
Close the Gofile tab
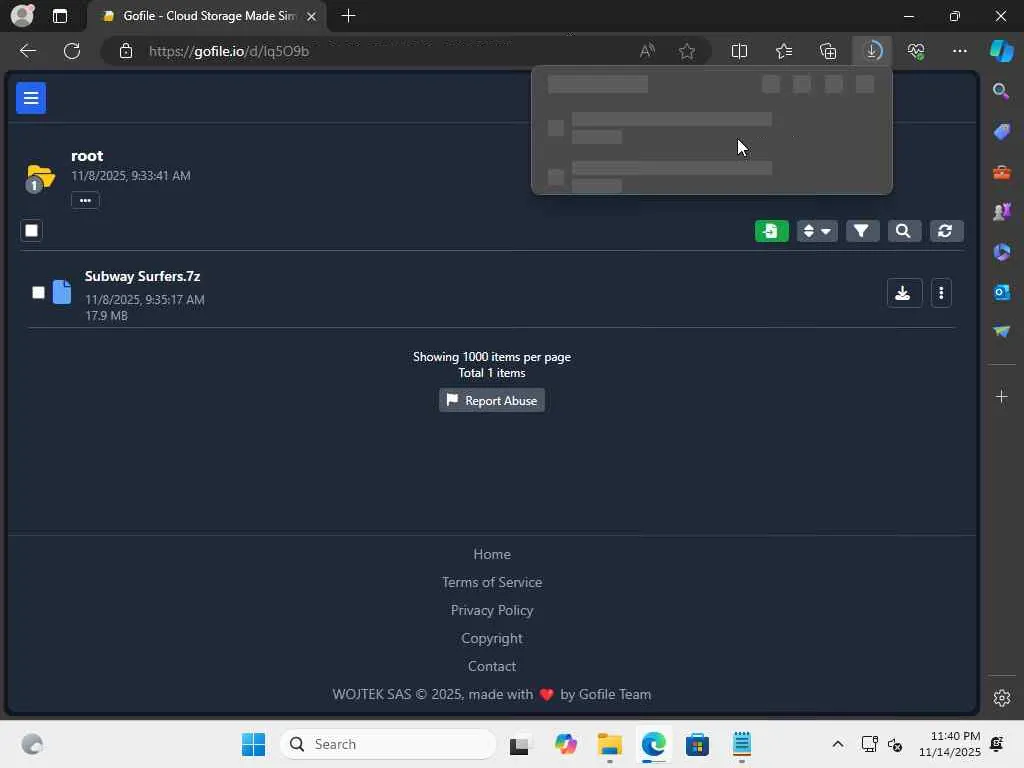(x=312, y=16)
